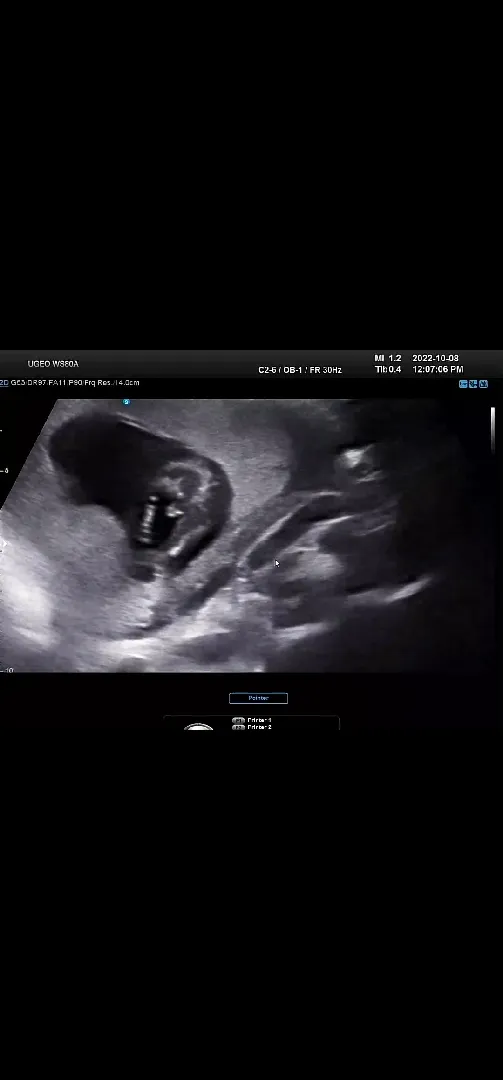The image size is (503, 1080).
Task: Click the Printer 1 key icon
Action: point(238,720)
